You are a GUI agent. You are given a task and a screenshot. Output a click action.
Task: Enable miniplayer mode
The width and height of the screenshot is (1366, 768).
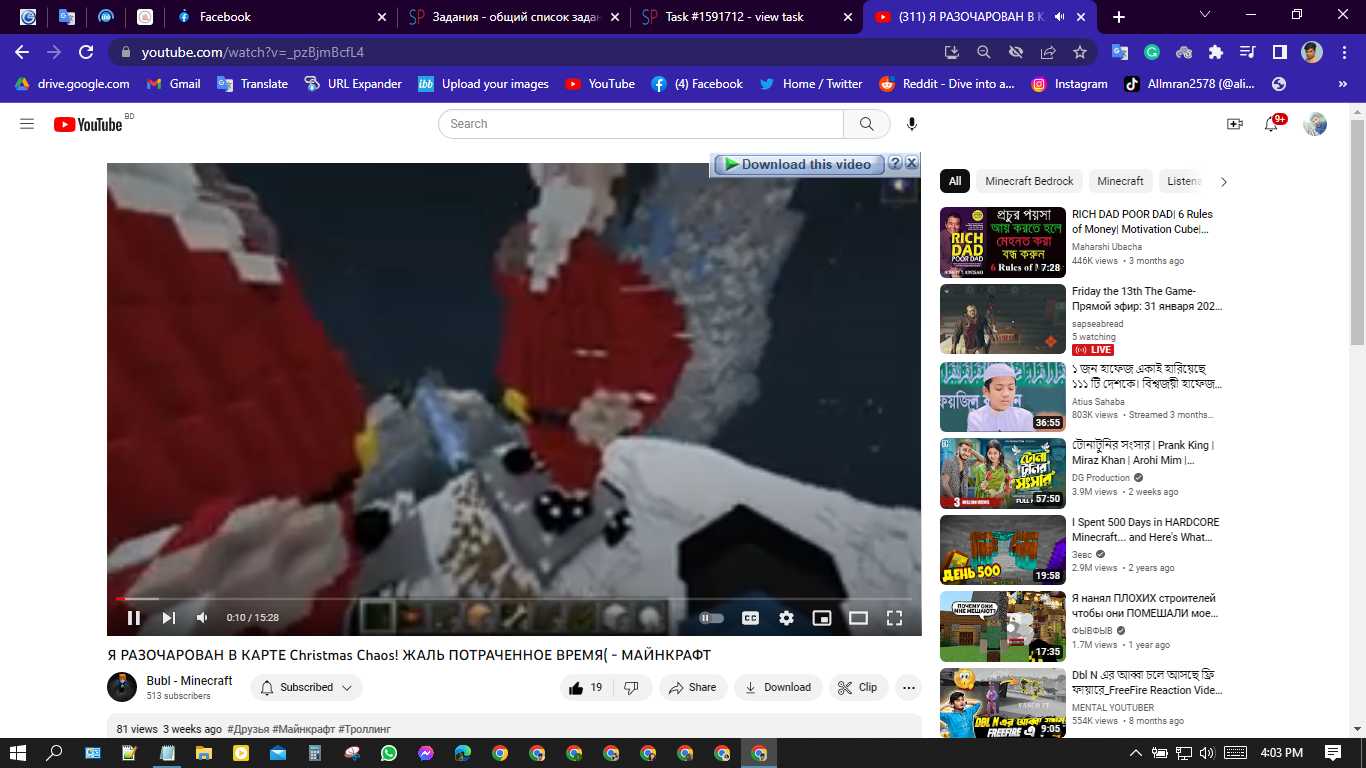(x=822, y=618)
